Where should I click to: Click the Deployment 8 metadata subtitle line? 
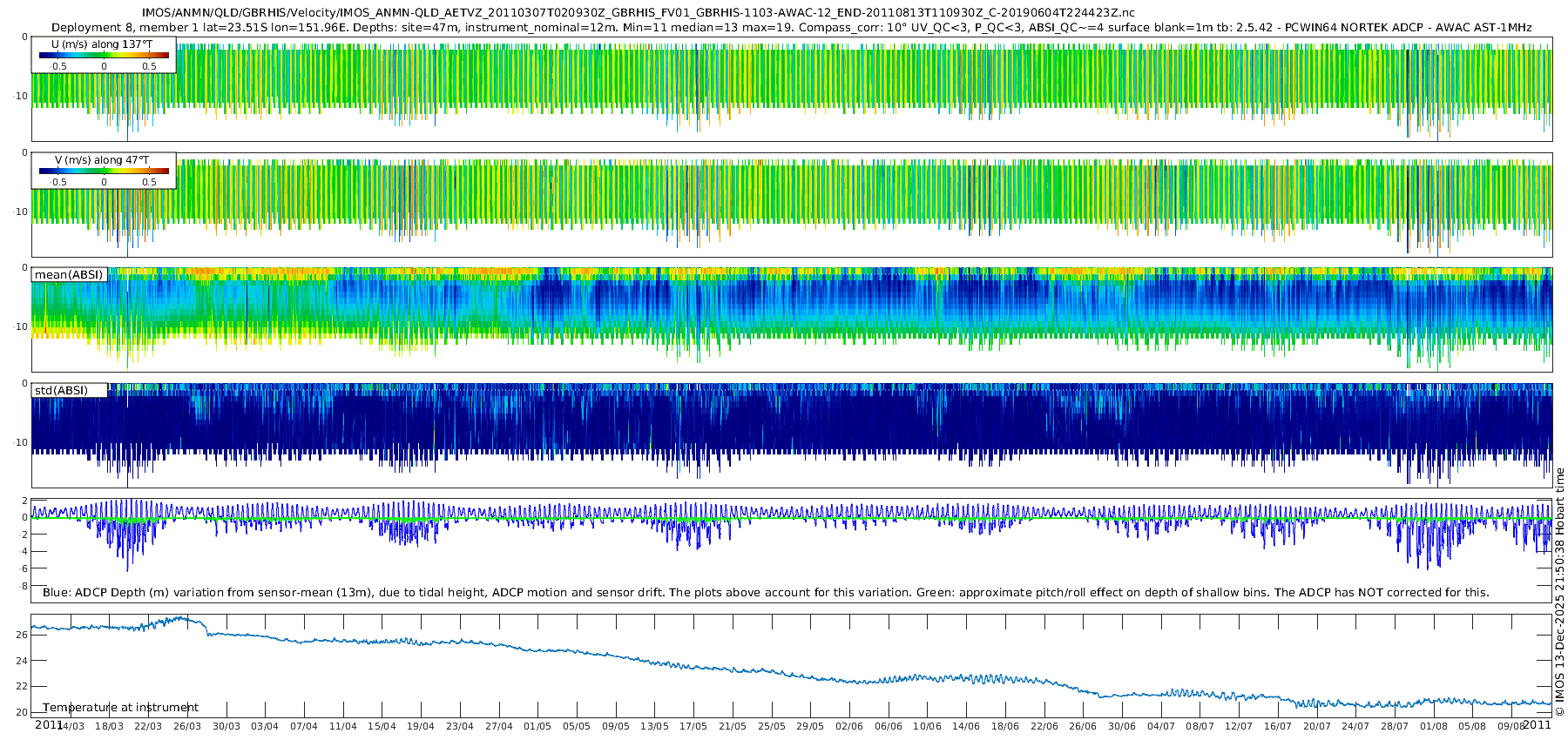click(791, 28)
